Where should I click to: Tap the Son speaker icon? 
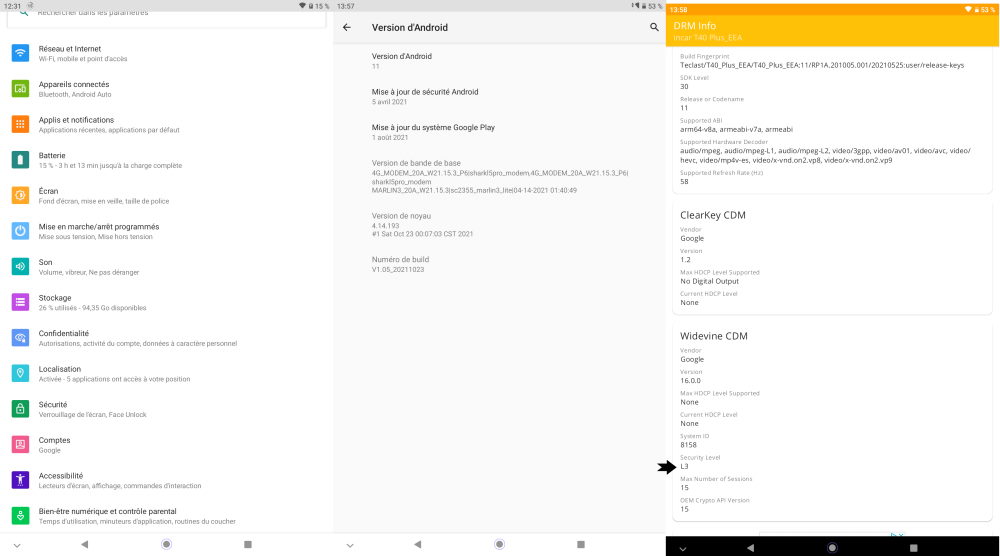[20, 267]
